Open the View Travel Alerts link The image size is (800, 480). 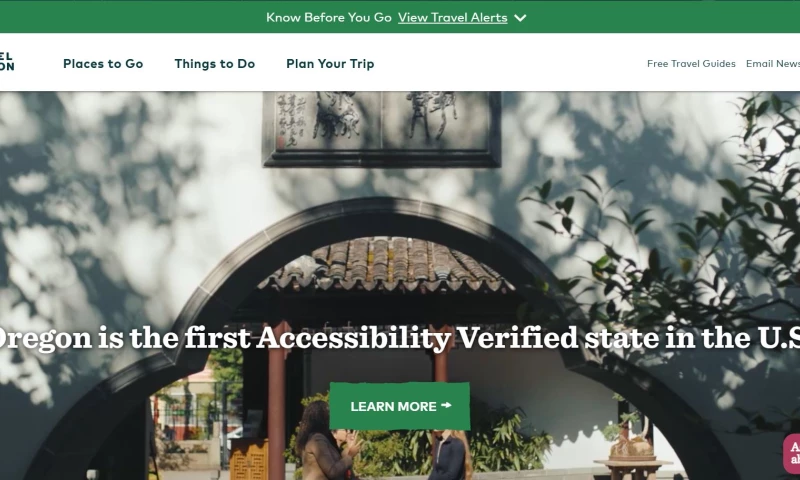click(x=453, y=17)
